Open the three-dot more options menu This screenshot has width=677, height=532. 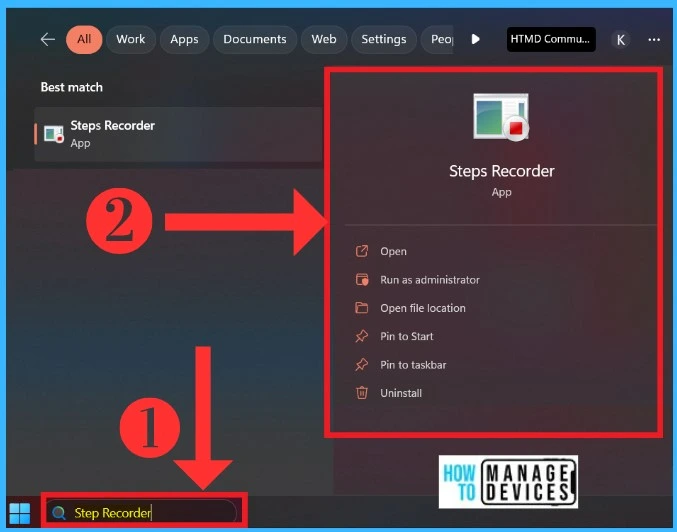click(654, 39)
